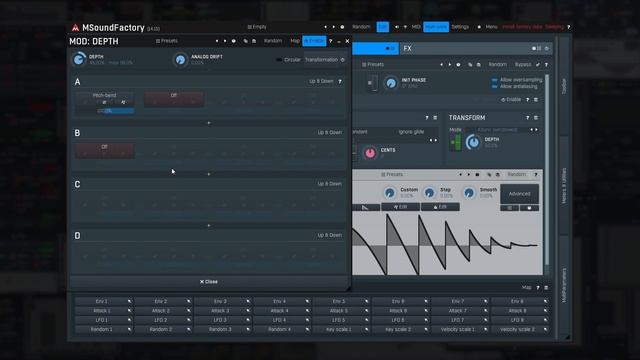Viewport: 640px width, 360px height.
Task: Click the arrow icon next to Env 1
Action: click(x=129, y=301)
